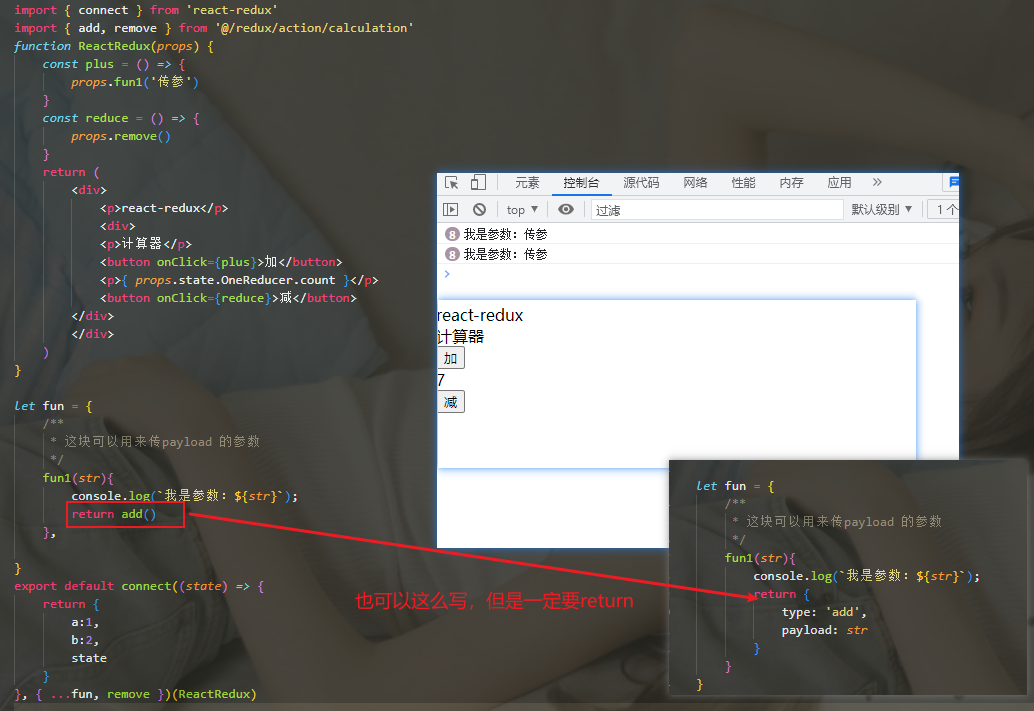
Task: Click the 减 button
Action: 451,402
